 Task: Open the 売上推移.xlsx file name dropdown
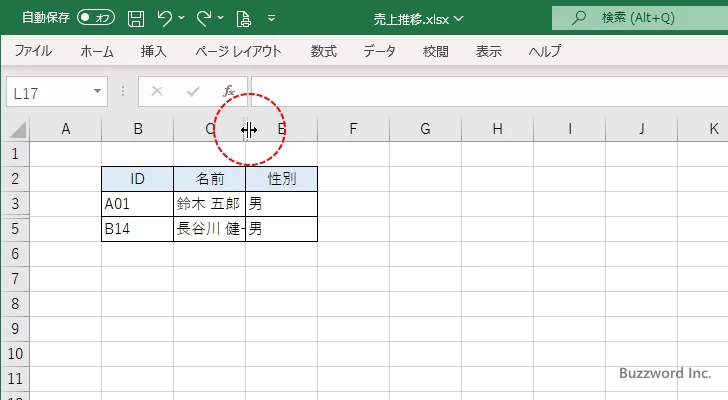[459, 19]
